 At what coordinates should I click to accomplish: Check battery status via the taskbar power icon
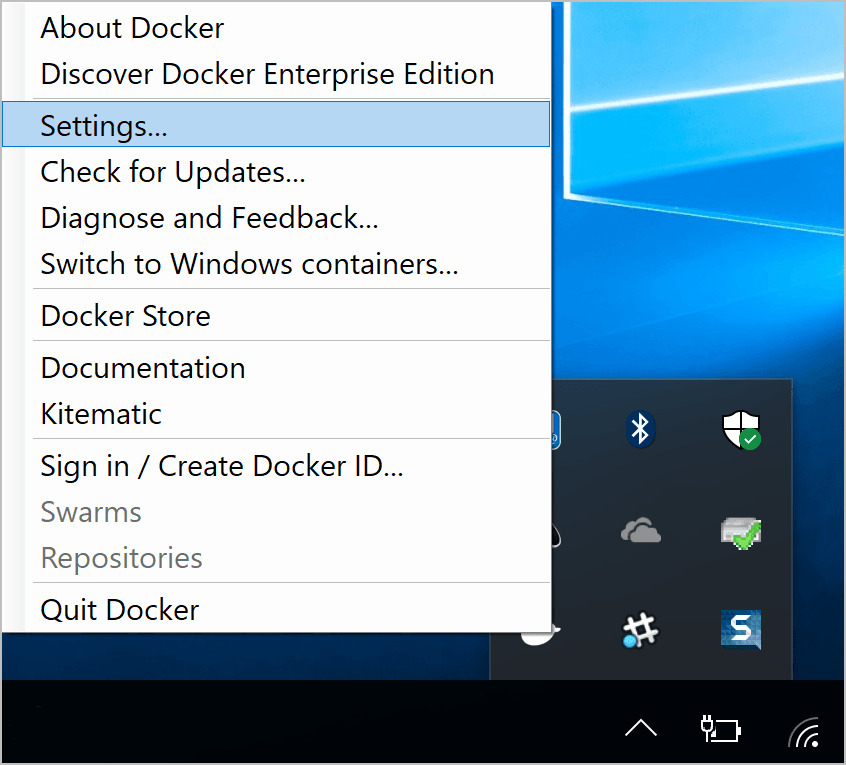[720, 730]
